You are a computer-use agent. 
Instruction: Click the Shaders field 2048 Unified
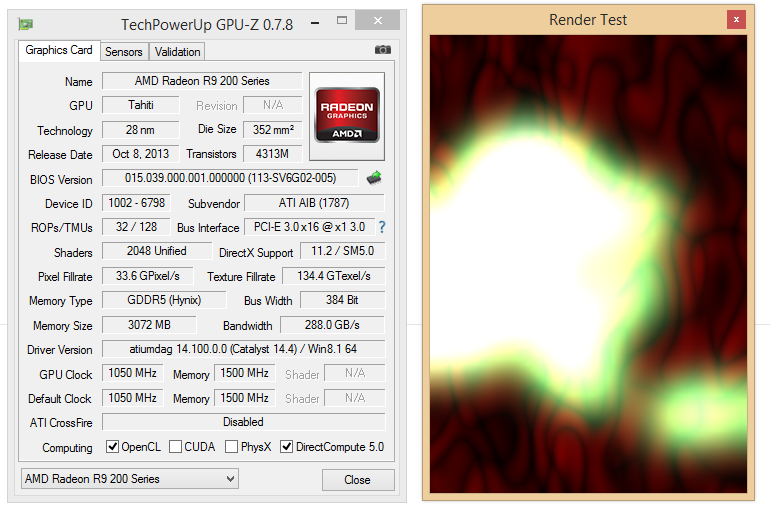coord(157,251)
